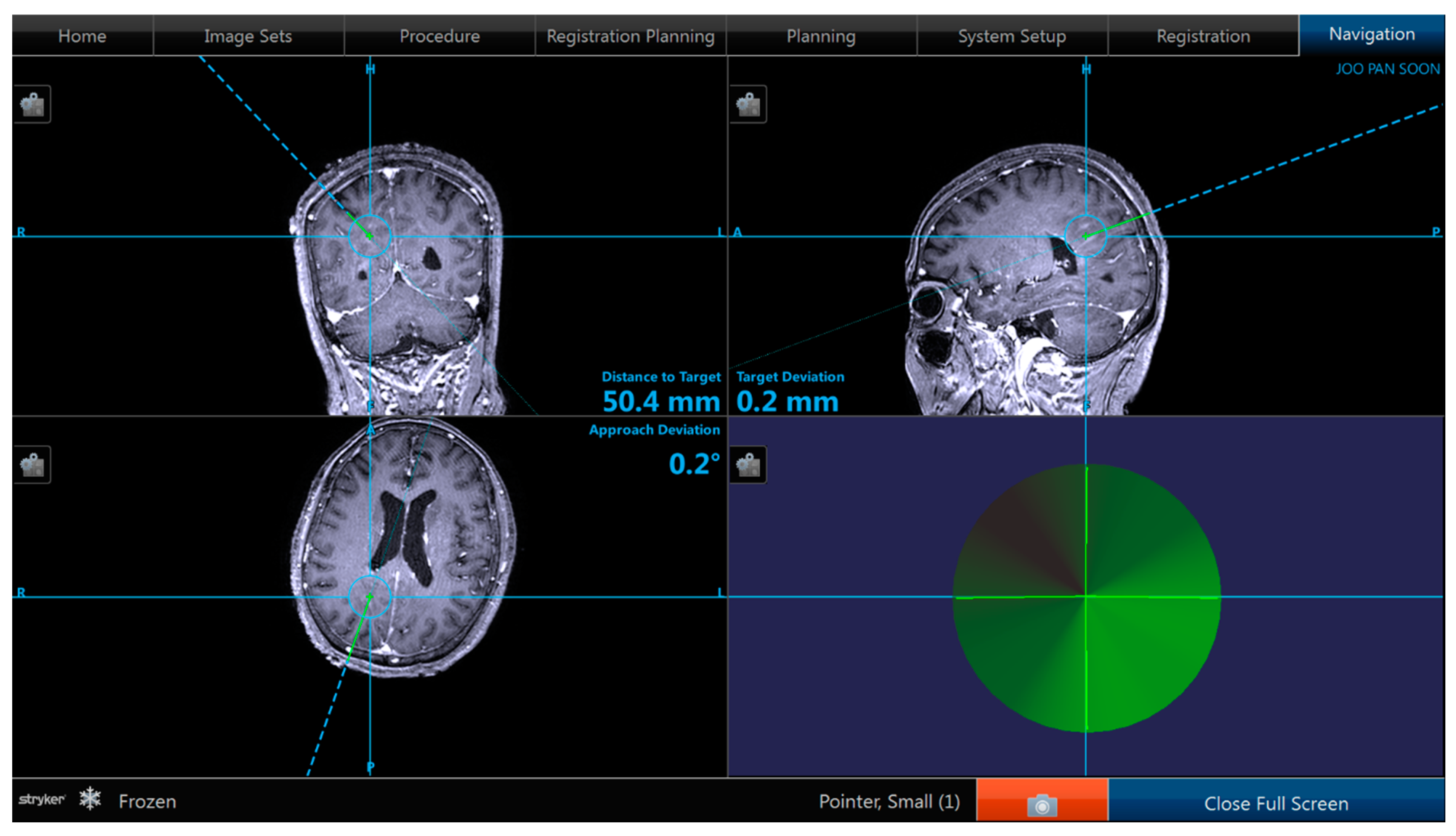The width and height of the screenshot is (1456, 836).
Task: Click the target circle in coronal view
Action: 370,236
